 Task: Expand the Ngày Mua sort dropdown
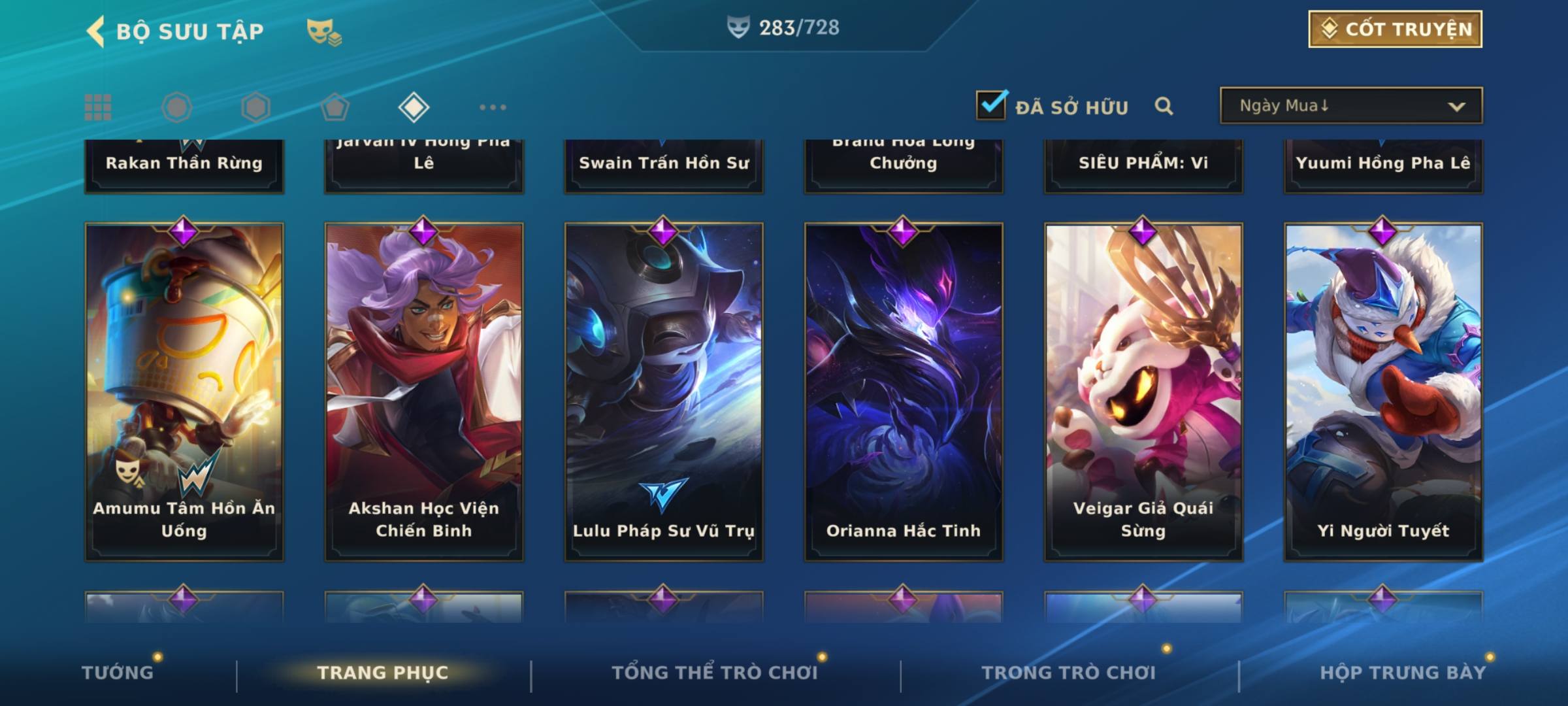tap(1351, 105)
